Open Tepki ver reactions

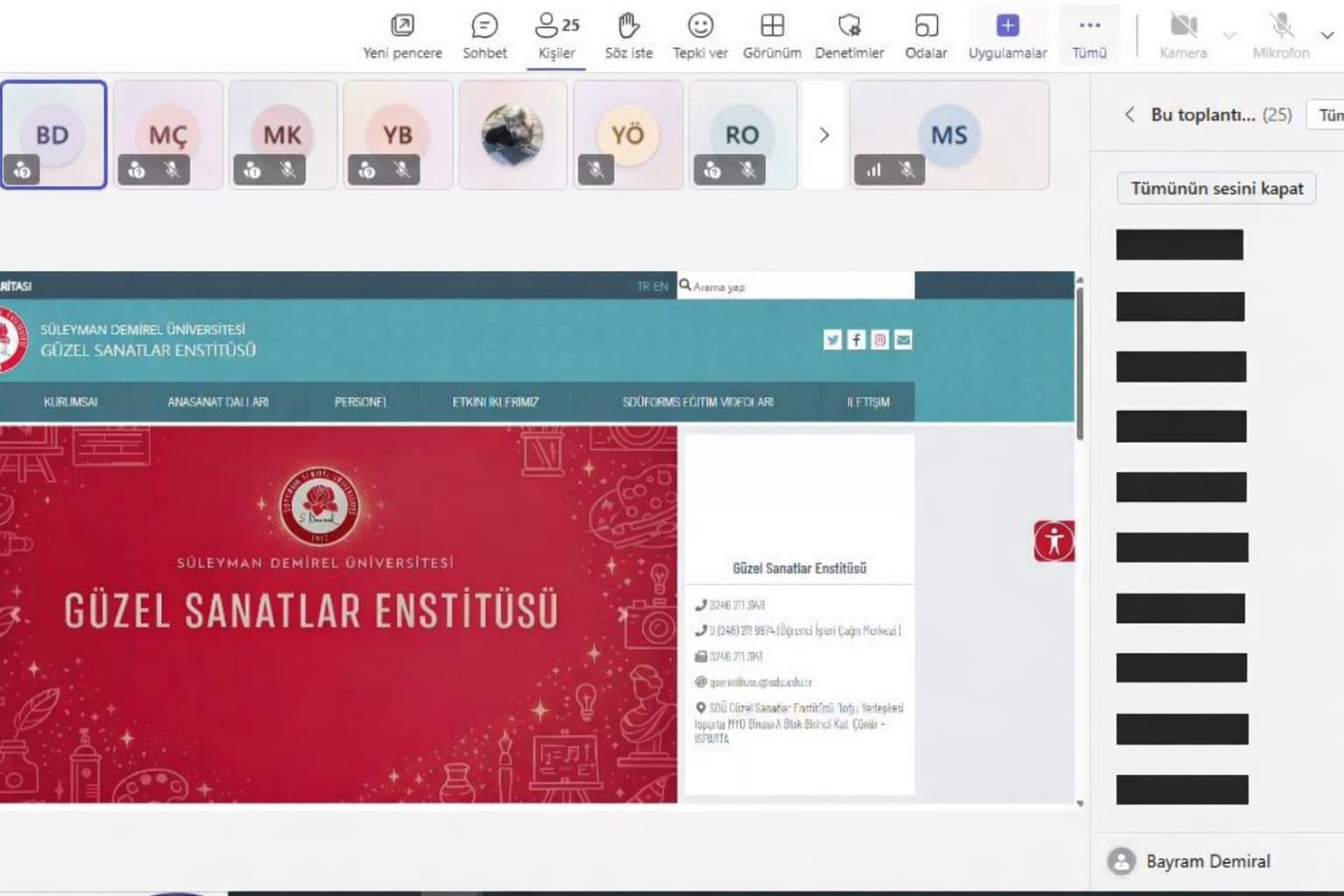point(700,37)
